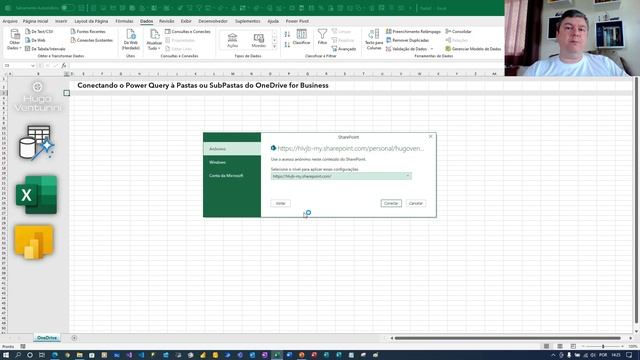The image size is (640, 360).
Task: Open the Classificar sort dialog
Action: coord(302,37)
